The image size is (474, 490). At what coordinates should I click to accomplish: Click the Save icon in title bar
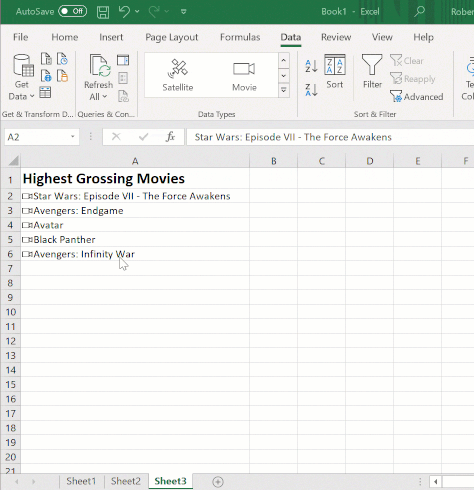[103, 12]
